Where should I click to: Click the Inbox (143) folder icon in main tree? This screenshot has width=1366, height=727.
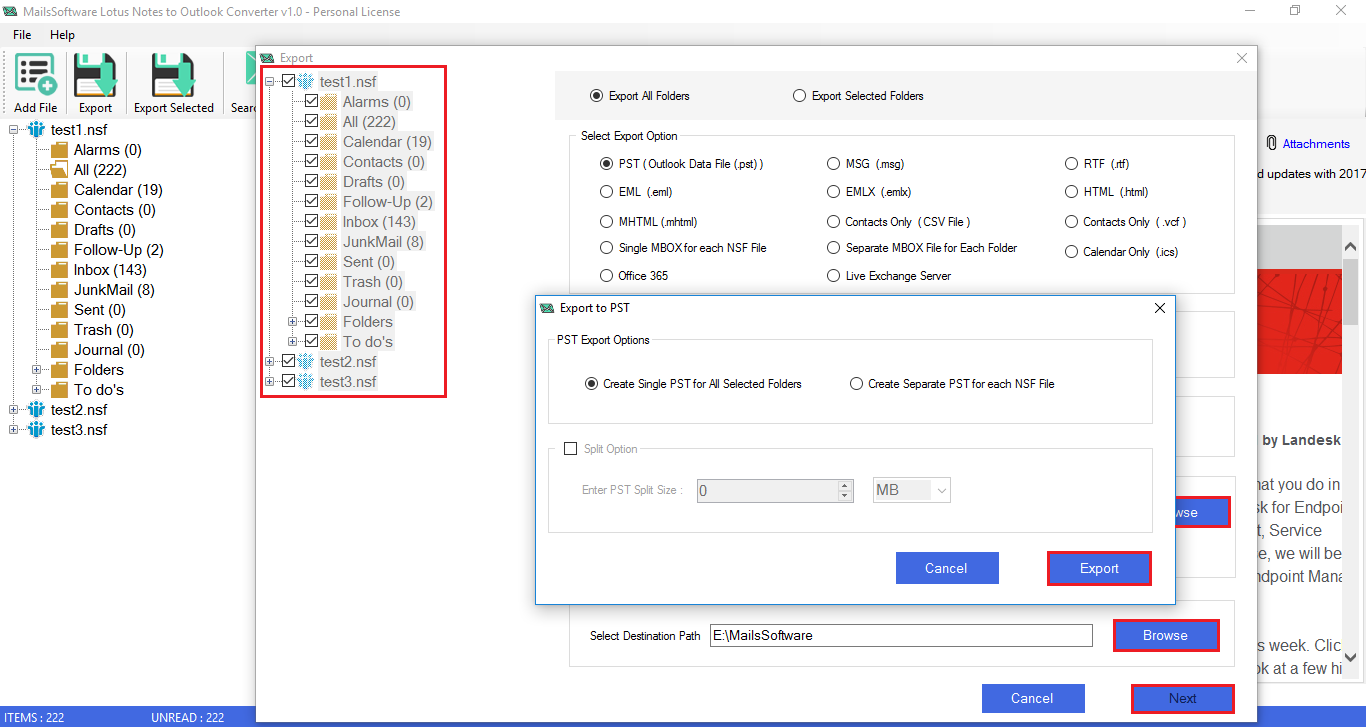click(x=59, y=270)
